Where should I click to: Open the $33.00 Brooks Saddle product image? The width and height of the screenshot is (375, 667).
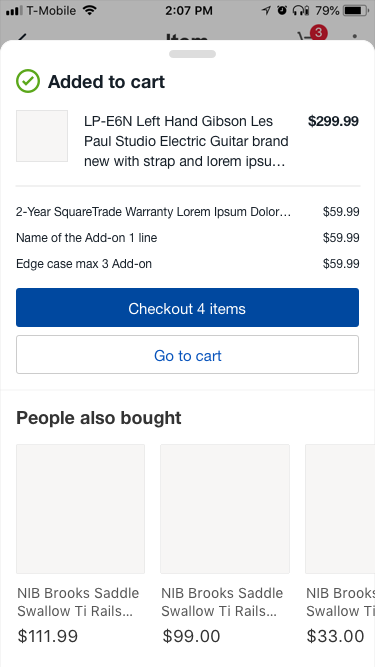pyautogui.click(x=340, y=509)
